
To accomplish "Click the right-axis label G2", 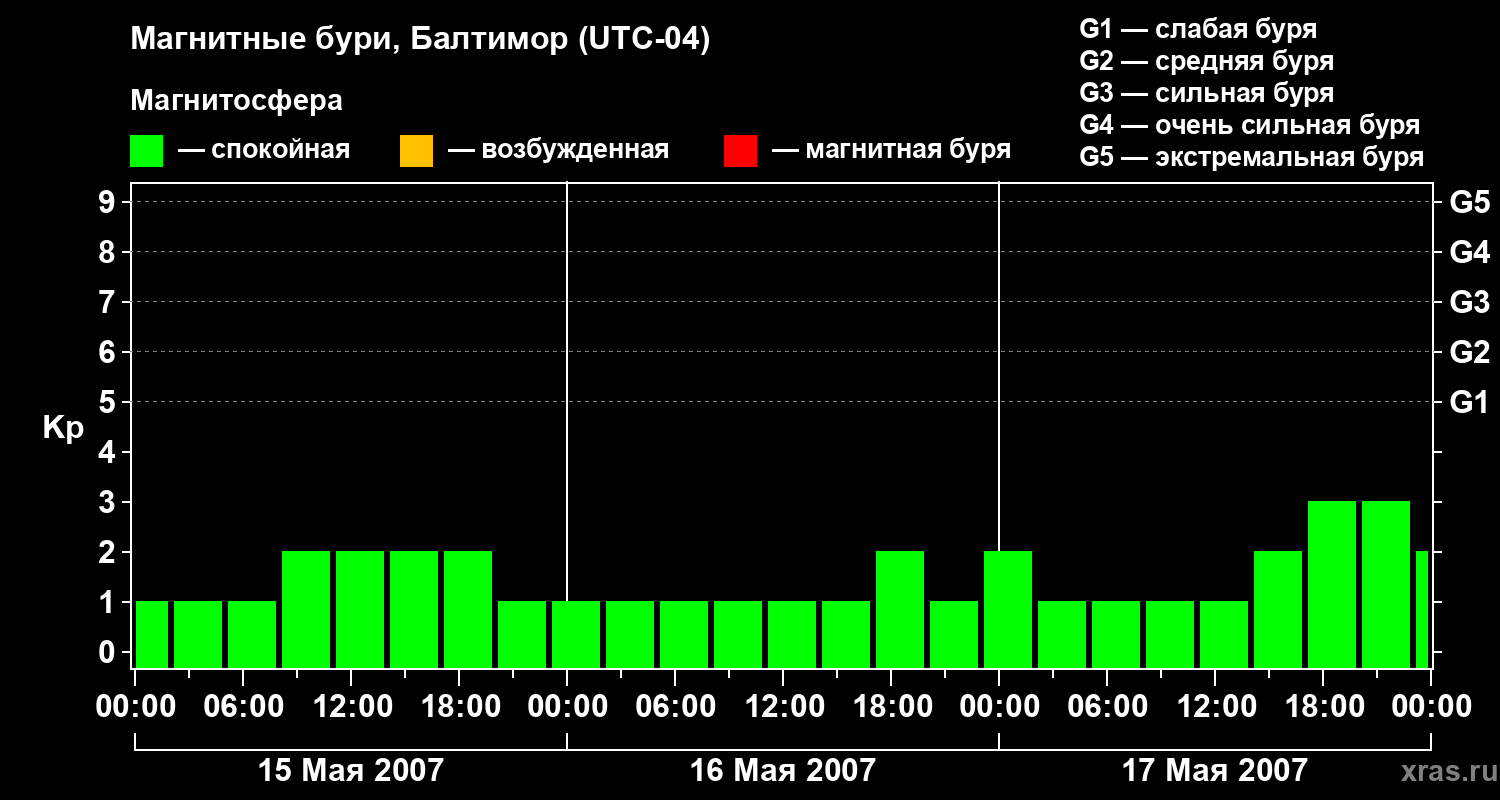I will (1469, 352).
